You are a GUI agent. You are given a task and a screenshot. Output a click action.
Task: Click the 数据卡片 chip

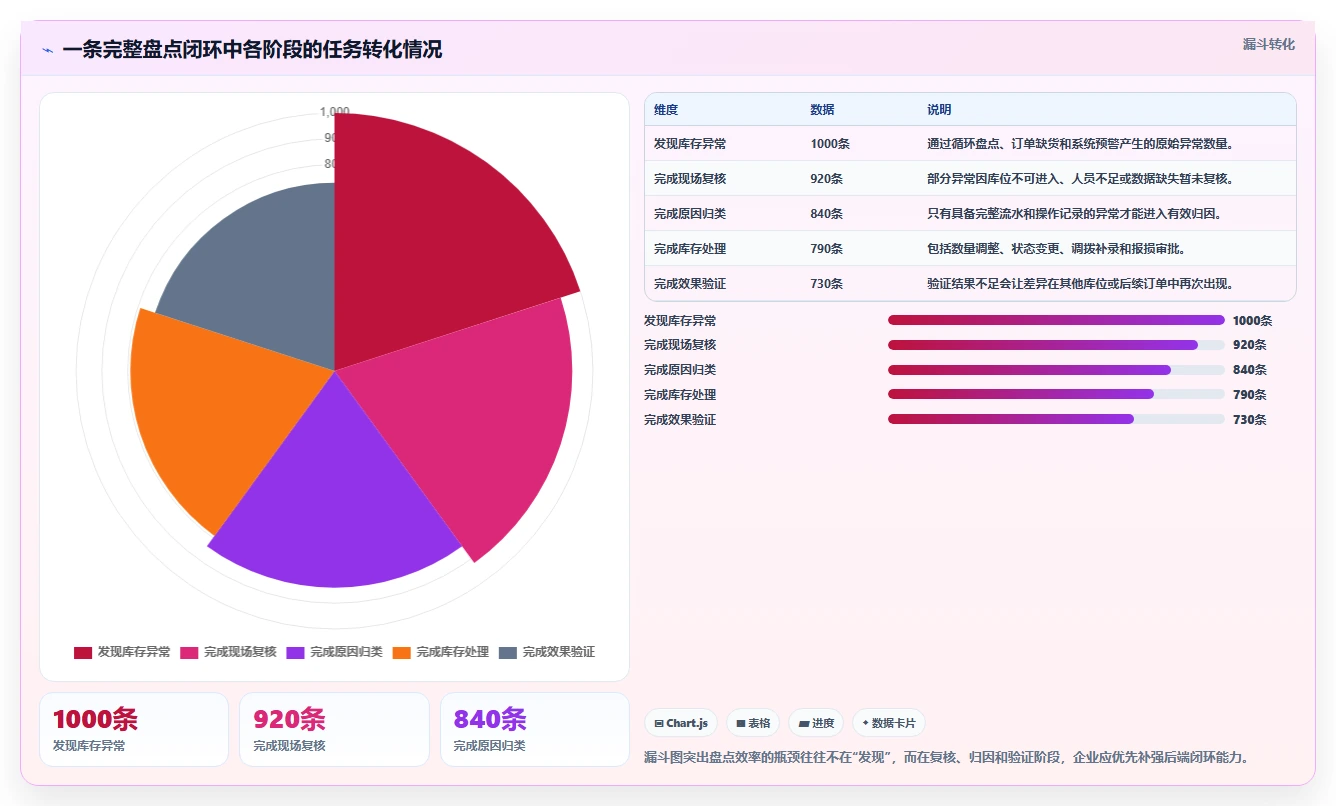coord(889,723)
